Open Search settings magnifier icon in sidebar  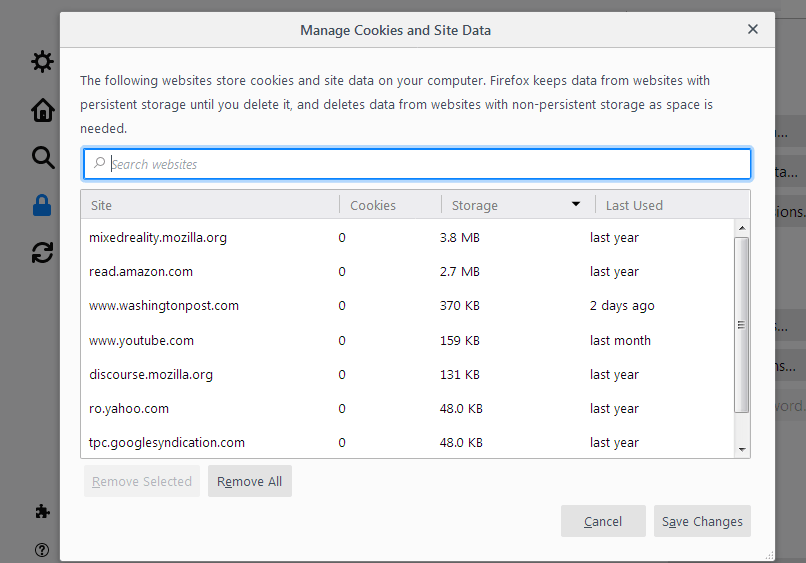(43, 157)
